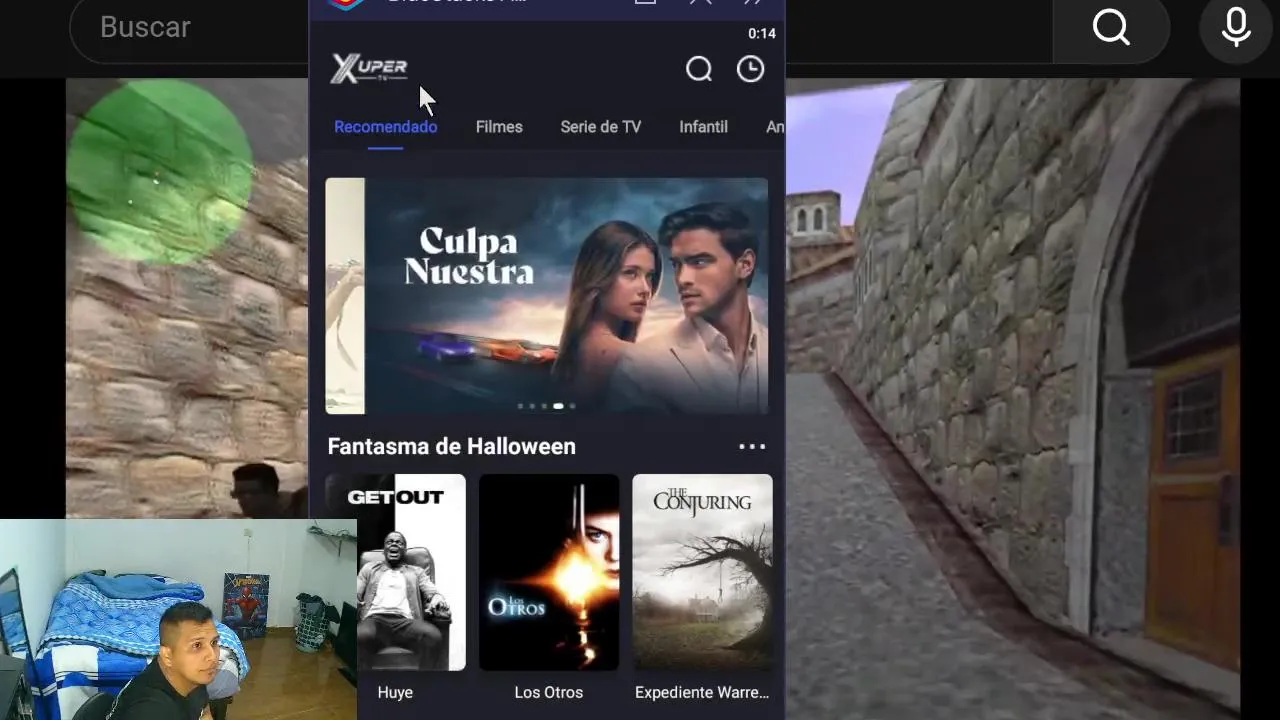Open the Los Otros poster thumbnail
Screen dimensions: 1280x720
pyautogui.click(x=549, y=572)
